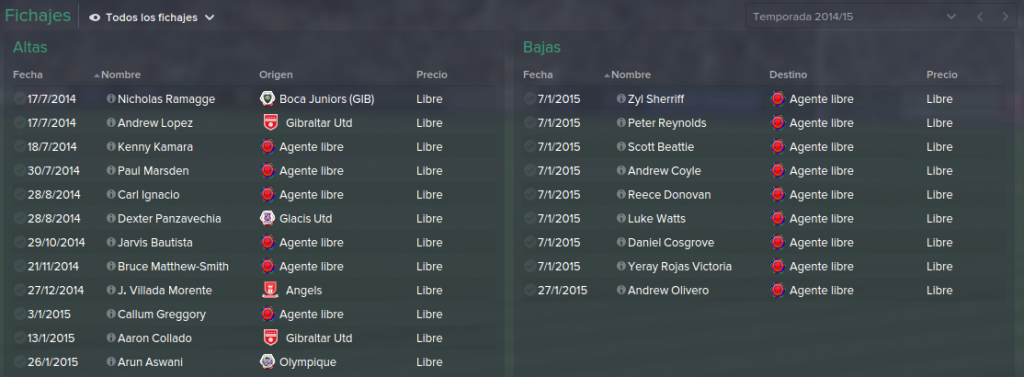Toggle checkmark for 17/7/2014 Nicholas Ramagge row
This screenshot has width=1024, height=377.
20,99
